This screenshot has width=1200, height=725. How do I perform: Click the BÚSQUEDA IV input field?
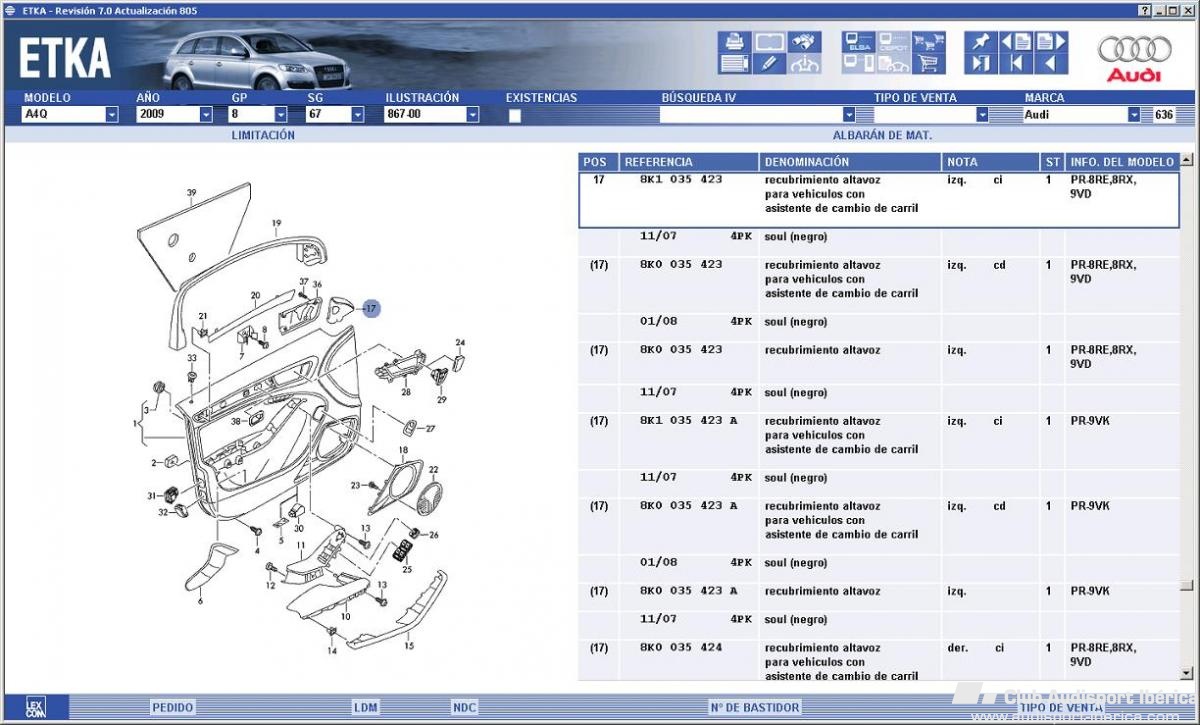point(751,115)
